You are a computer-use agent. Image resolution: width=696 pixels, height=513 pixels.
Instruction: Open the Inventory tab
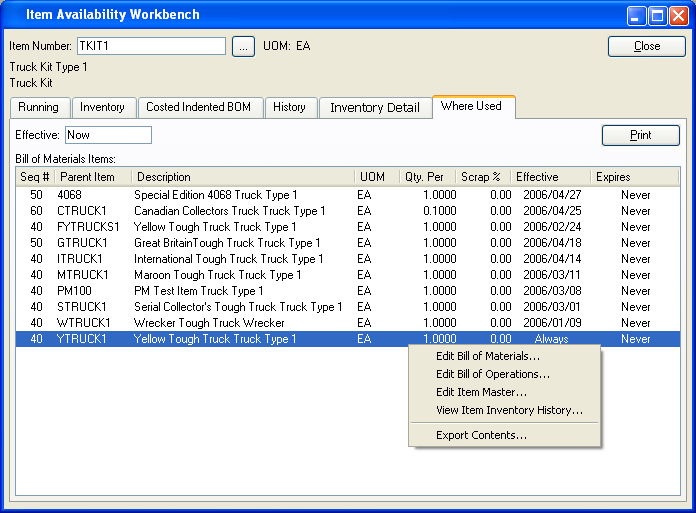tap(102, 107)
